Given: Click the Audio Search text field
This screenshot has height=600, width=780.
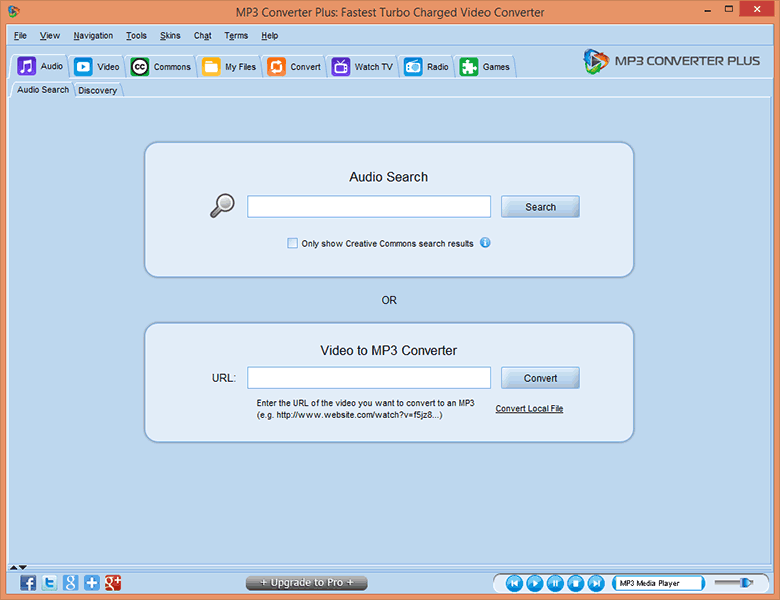Looking at the screenshot, I should pyautogui.click(x=369, y=206).
